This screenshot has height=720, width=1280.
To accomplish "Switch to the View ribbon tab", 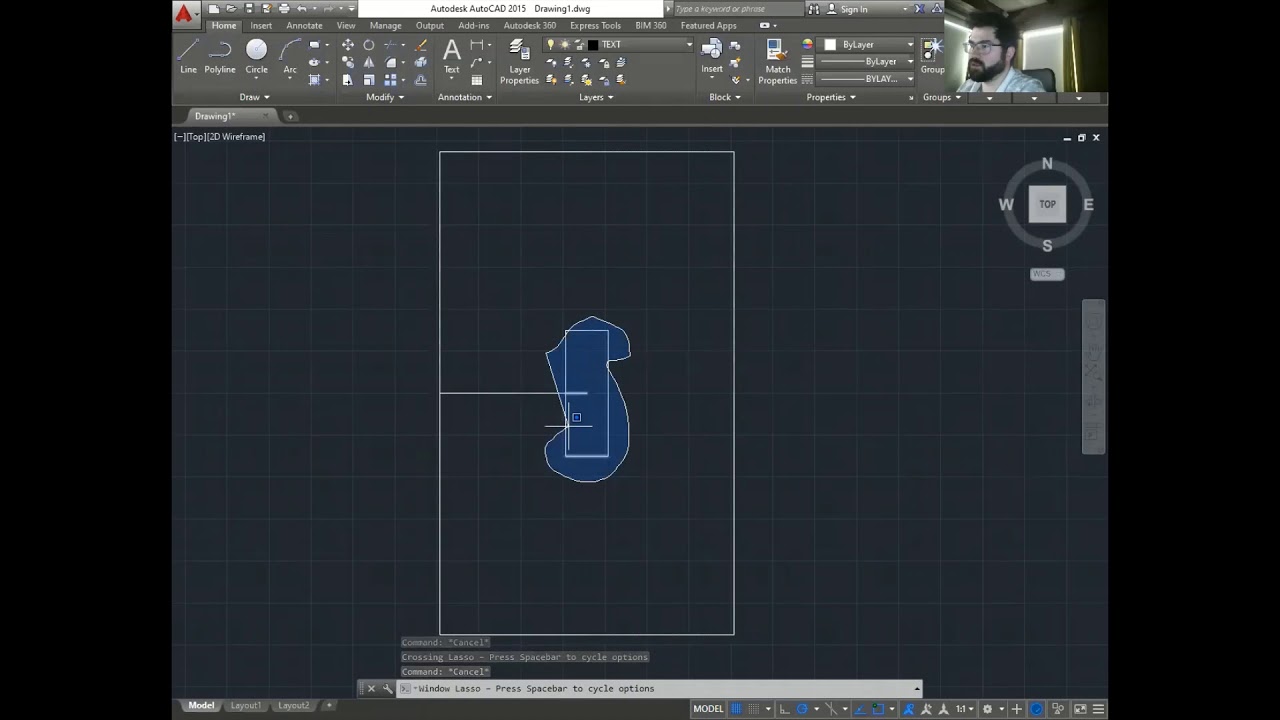I will pyautogui.click(x=346, y=26).
